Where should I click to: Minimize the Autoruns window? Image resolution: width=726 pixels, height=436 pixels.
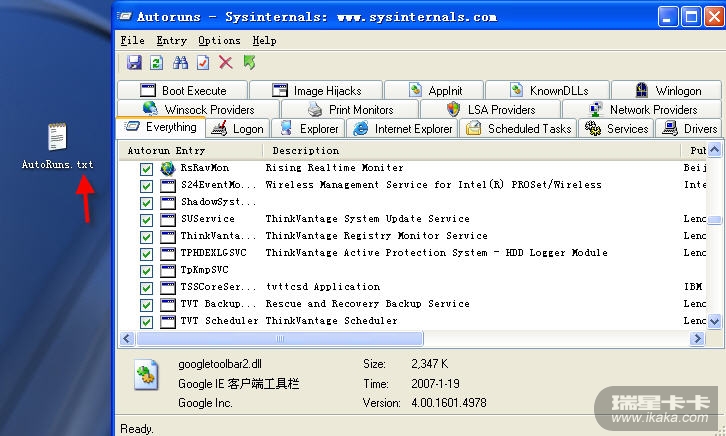pos(668,17)
